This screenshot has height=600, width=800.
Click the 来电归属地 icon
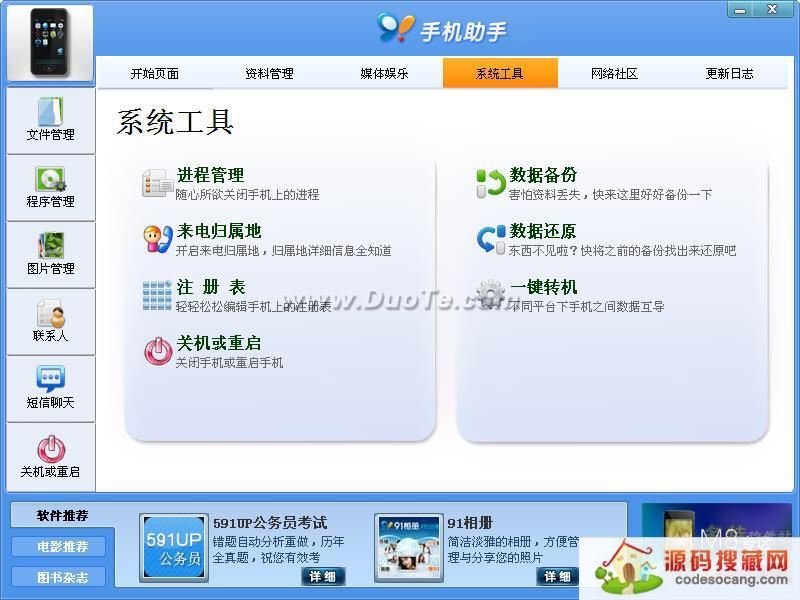tap(157, 239)
